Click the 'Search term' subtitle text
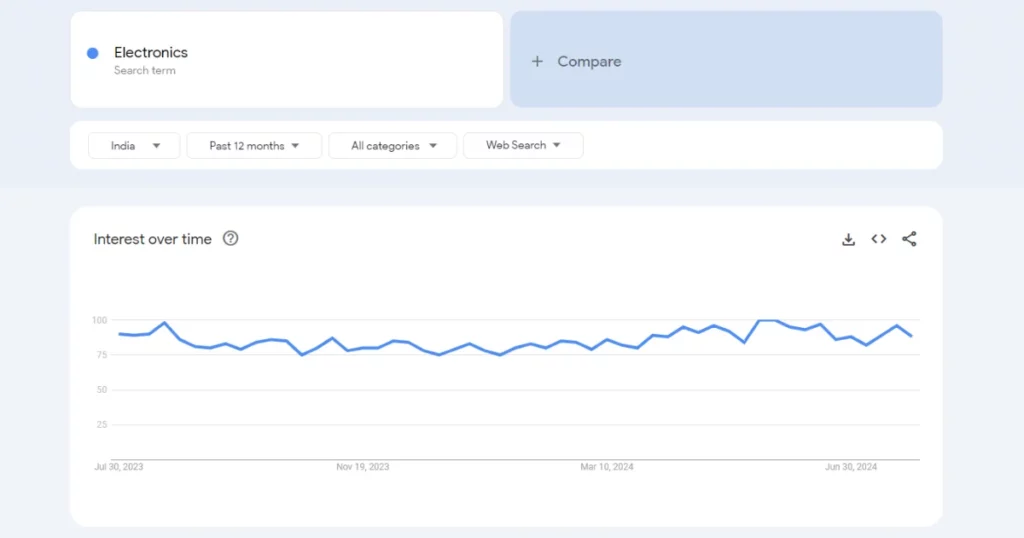Screen dimensions: 1024x538 pyautogui.click(x=144, y=71)
